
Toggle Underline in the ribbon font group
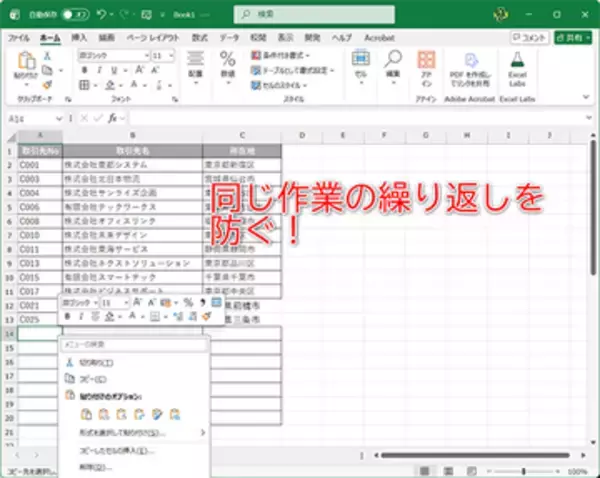pyautogui.click(x=114, y=70)
